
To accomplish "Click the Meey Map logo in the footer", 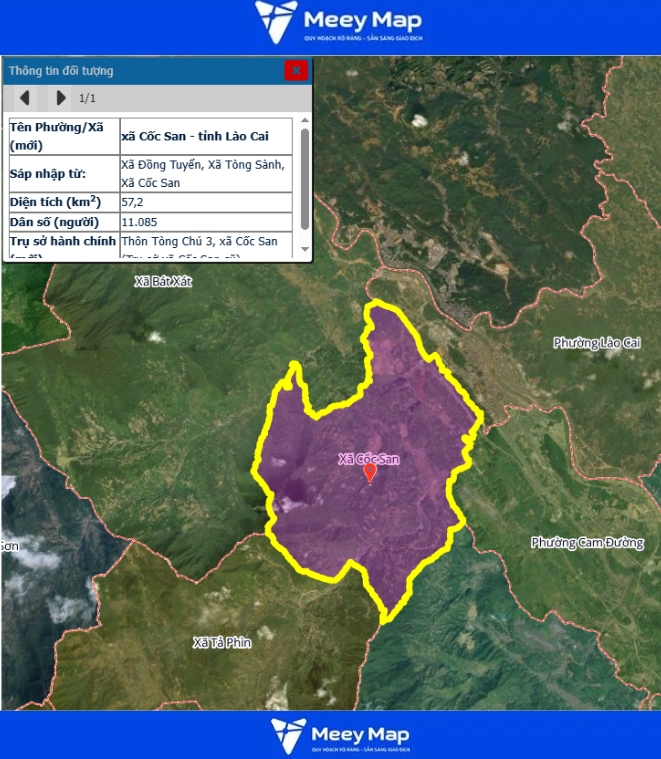I will tap(337, 735).
